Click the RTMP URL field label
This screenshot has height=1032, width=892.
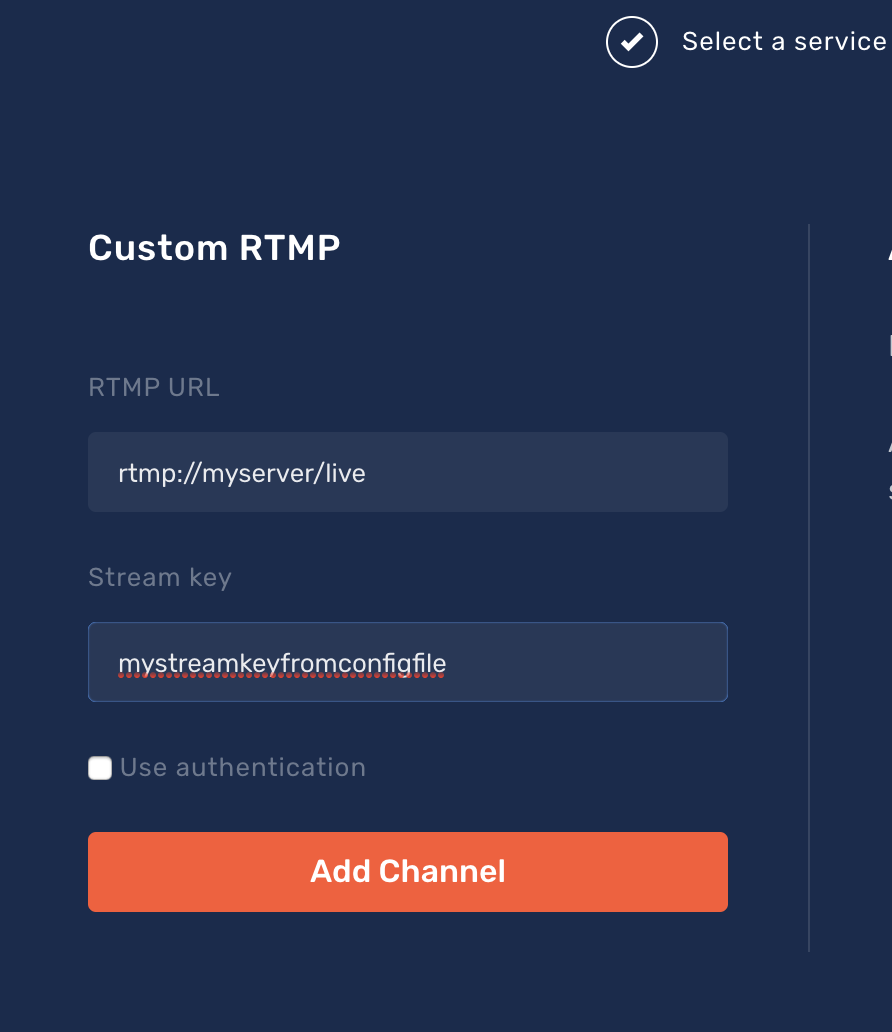tap(154, 388)
